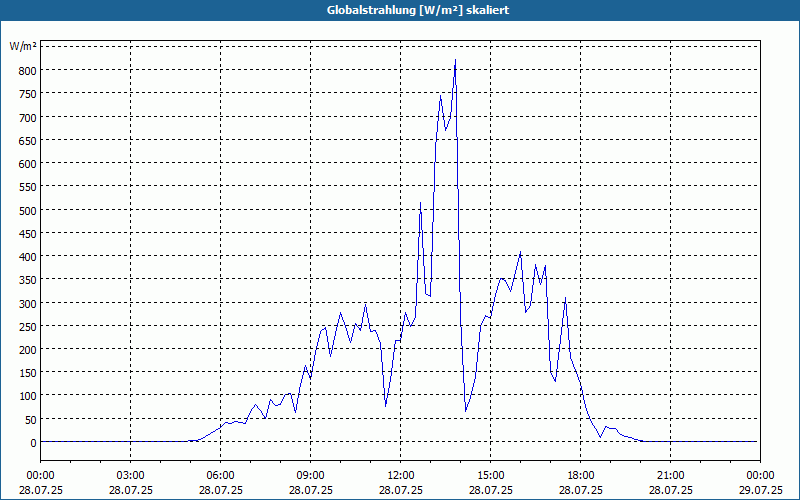Click the 15:00 time axis label
Image resolution: width=800 pixels, height=500 pixels.
pos(491,476)
